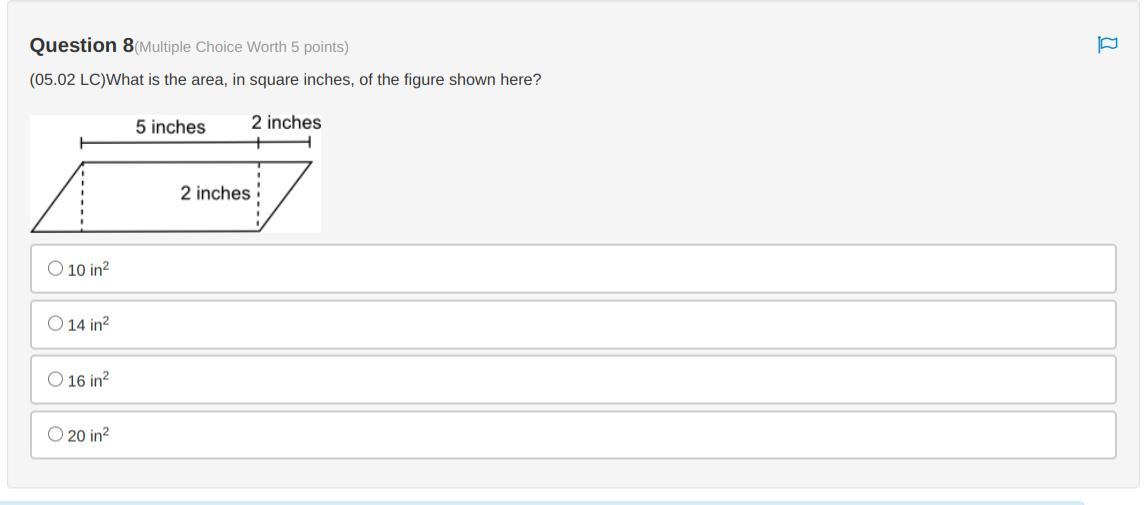Click the '16 in²' answer label text
Viewport: 1144px width, 505px height.
pyautogui.click(x=88, y=380)
